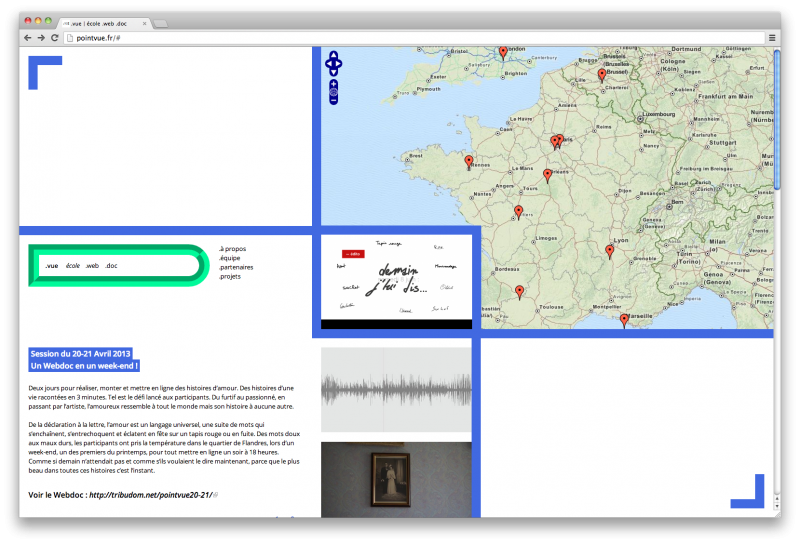Select the Brussels map pin
Viewport: 800px width, 544px height.
[602, 75]
